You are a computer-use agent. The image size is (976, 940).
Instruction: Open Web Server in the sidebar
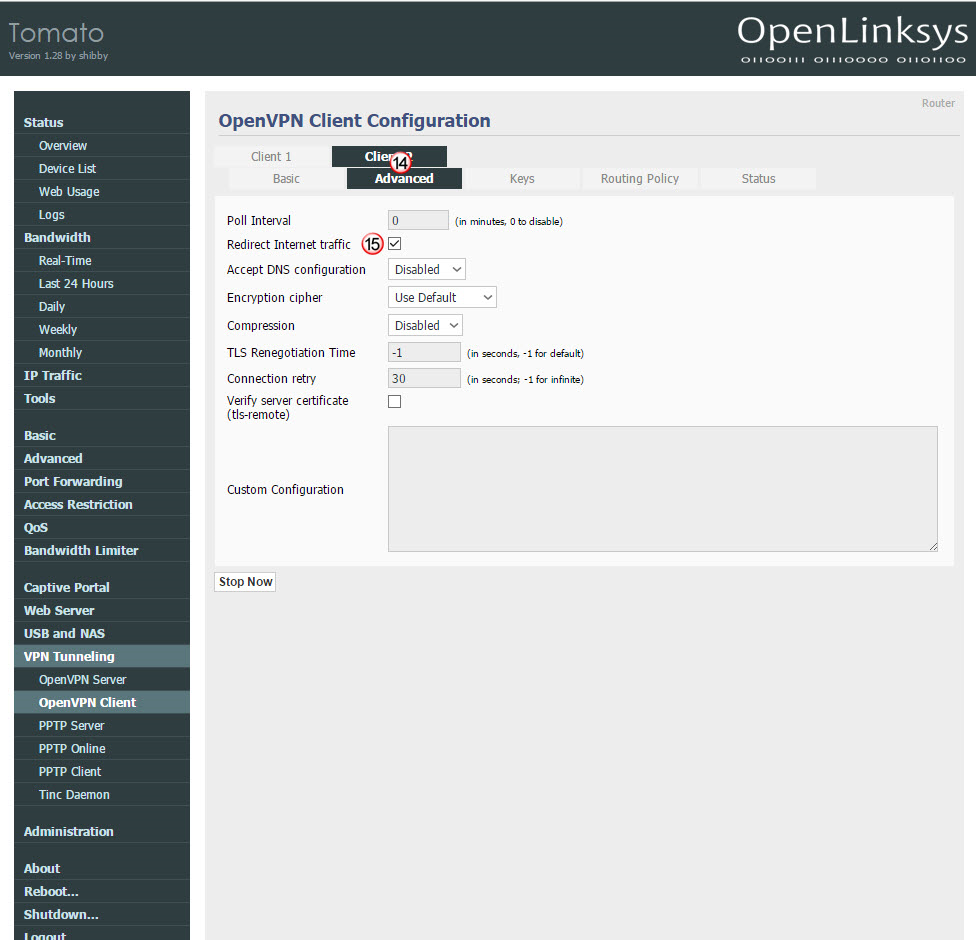(x=102, y=610)
